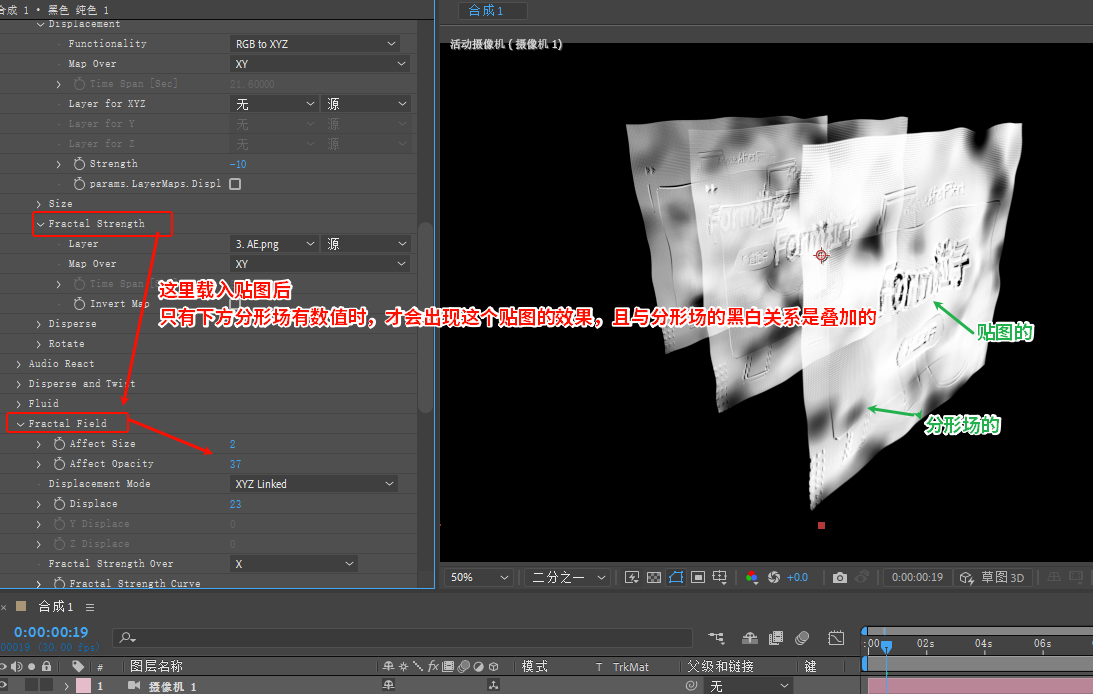Take snapshot with camera icon
Image resolution: width=1093 pixels, height=694 pixels.
pos(840,577)
